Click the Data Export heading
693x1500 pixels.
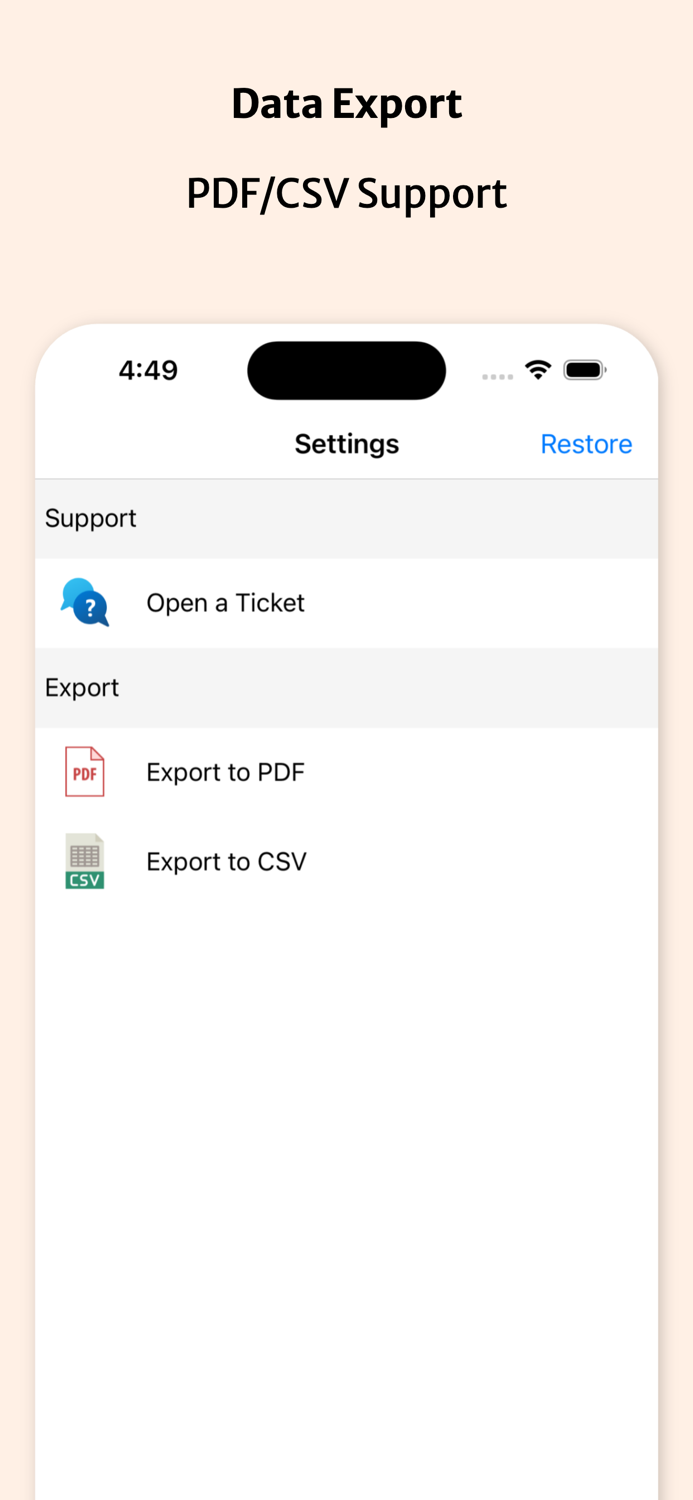pos(346,103)
